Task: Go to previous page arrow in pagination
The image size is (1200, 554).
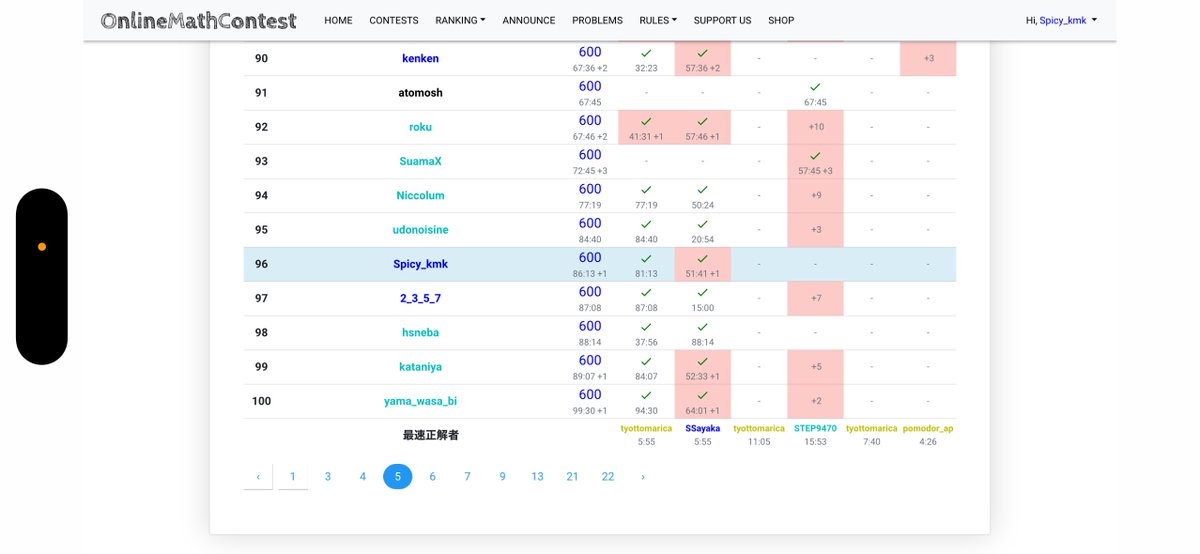Action: pyautogui.click(x=258, y=477)
